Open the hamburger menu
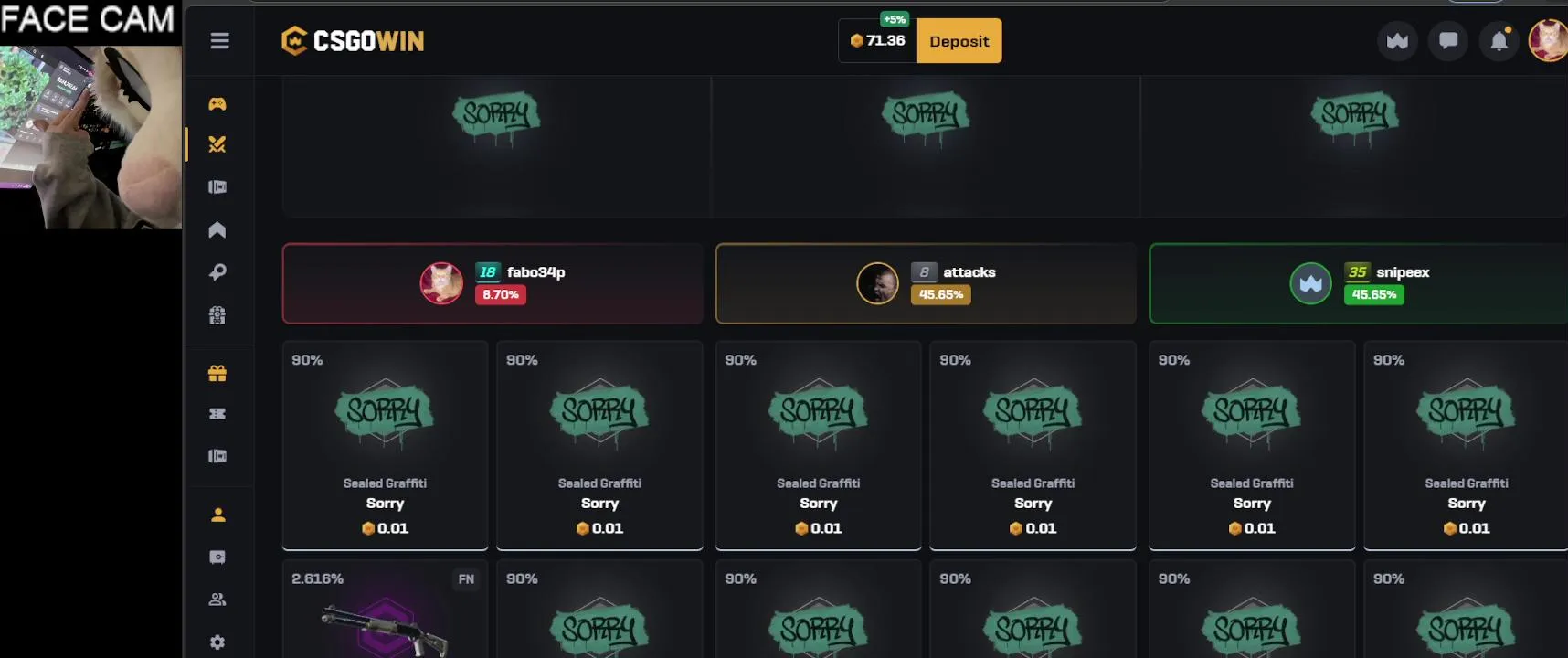This screenshot has height=658, width=1568. coord(219,41)
